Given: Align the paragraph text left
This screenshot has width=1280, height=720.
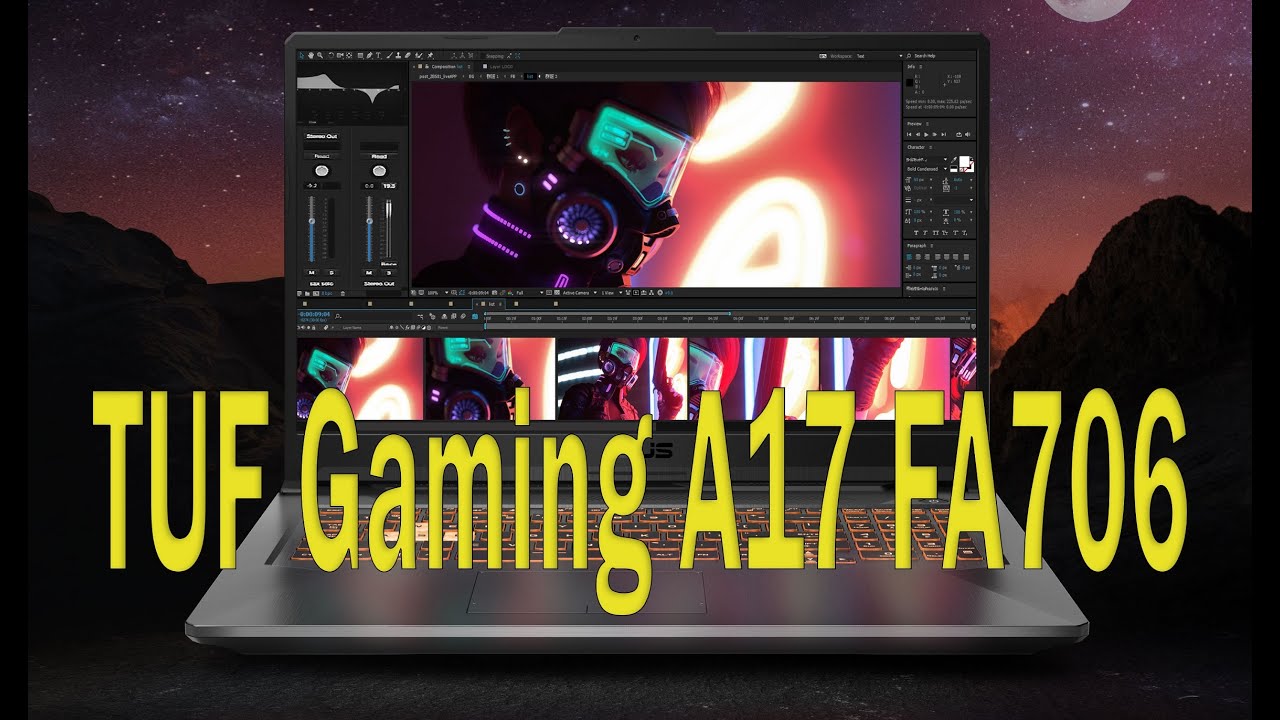Looking at the screenshot, I should click(909, 257).
